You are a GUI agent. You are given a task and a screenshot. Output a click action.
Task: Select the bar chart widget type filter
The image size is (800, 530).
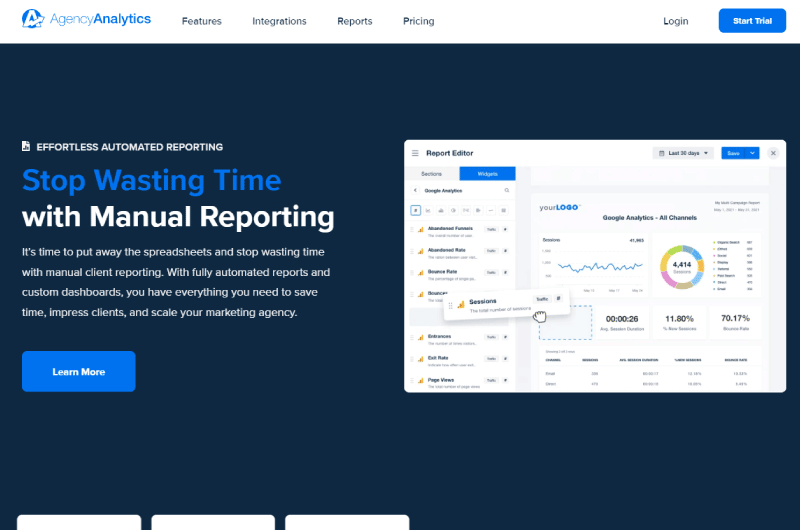[x=441, y=210]
